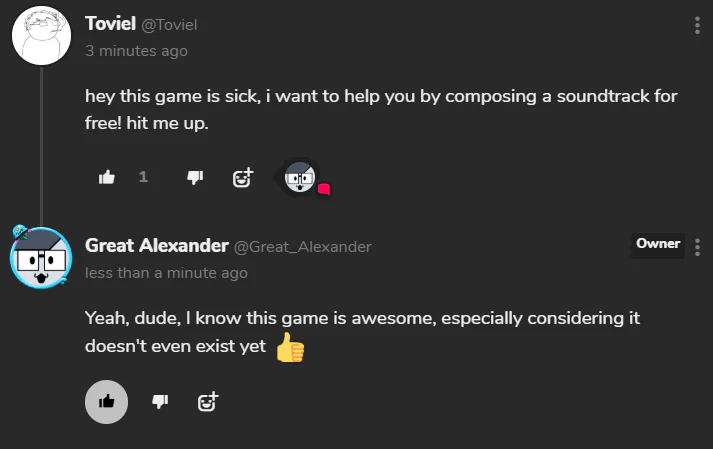
Task: Open the options menu on Great Alexander's reply
Action: 697,246
